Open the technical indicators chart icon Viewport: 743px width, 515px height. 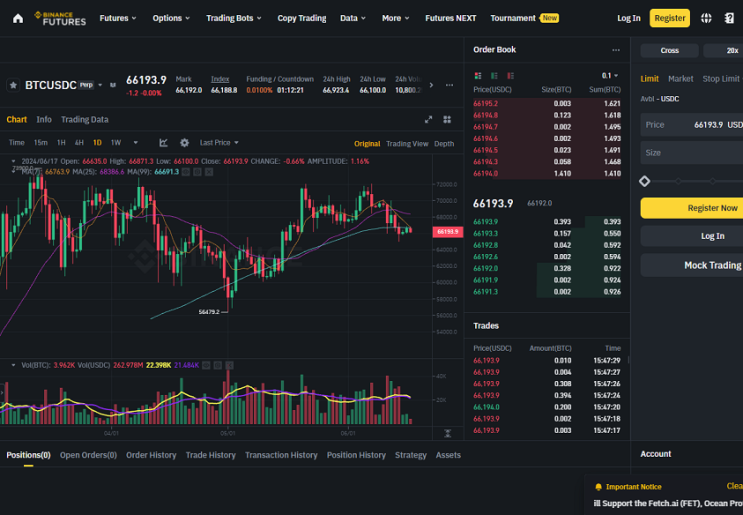163,143
